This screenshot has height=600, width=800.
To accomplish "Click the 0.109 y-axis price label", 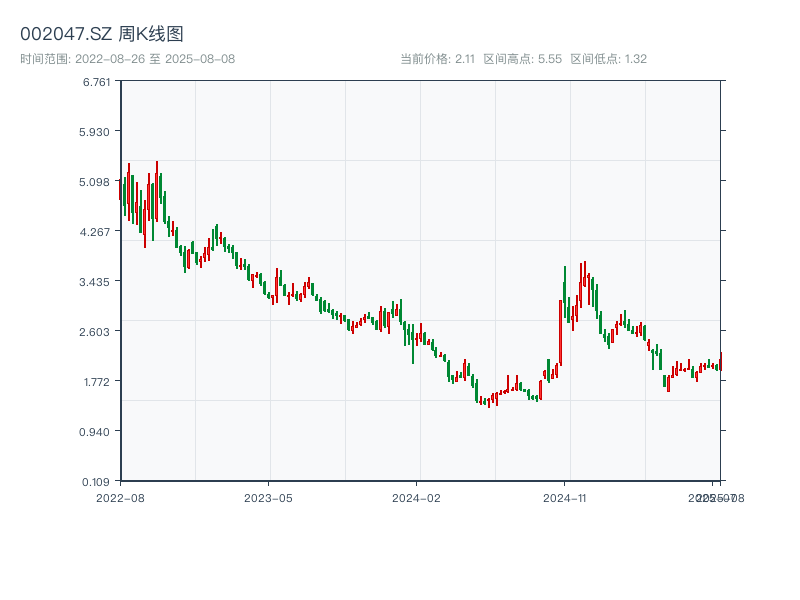I will point(98,481).
